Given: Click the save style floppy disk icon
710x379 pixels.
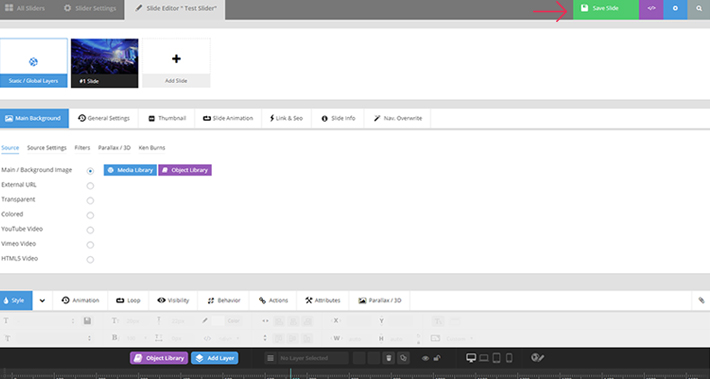Looking at the screenshot, I should (87, 321).
